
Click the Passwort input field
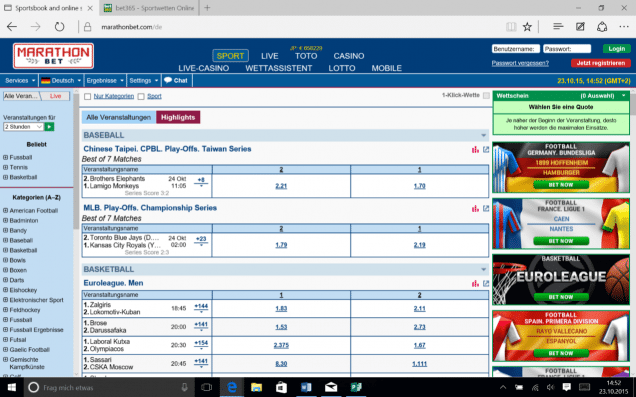(567, 49)
